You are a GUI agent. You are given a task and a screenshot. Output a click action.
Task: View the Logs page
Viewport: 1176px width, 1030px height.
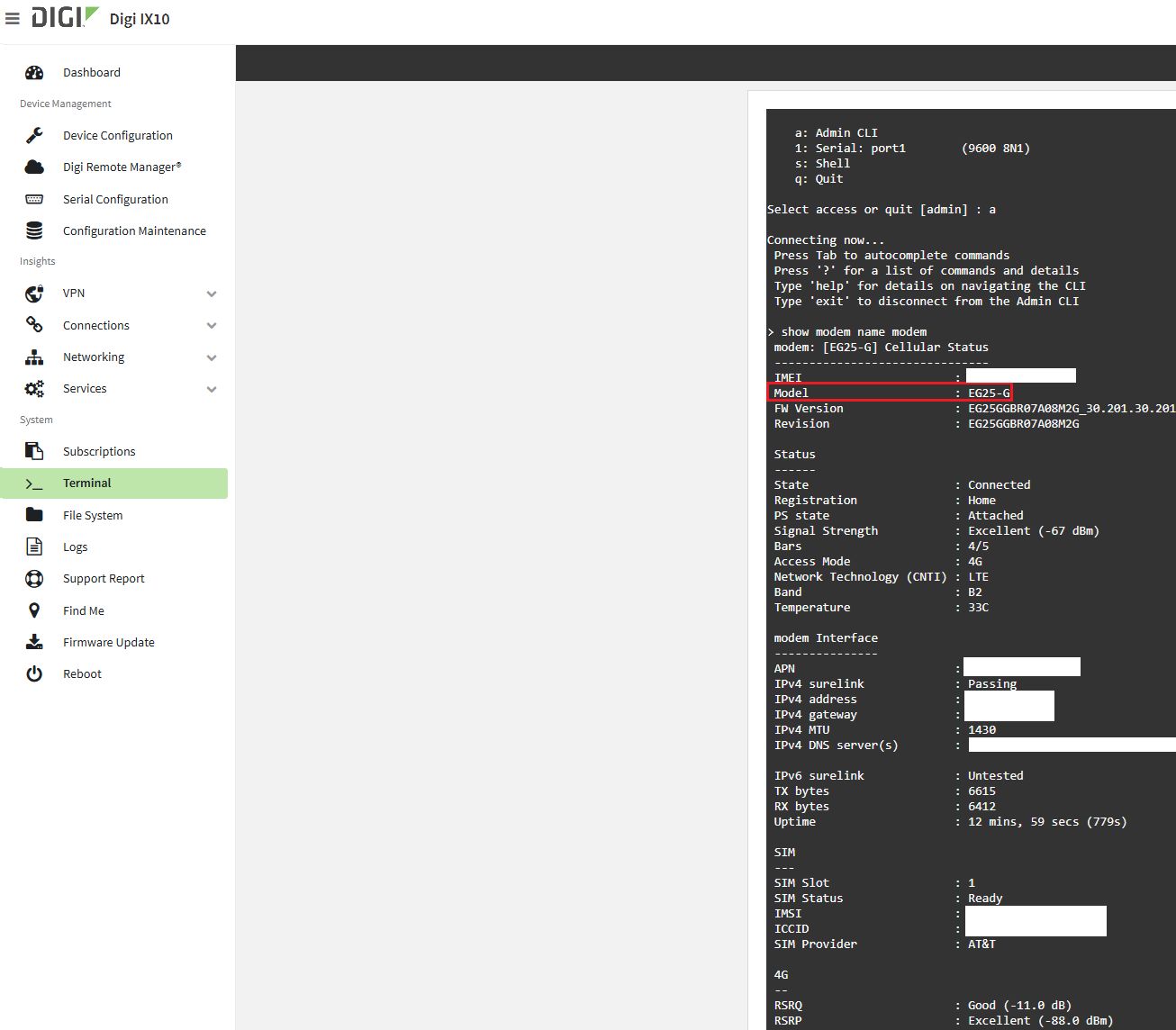76,547
